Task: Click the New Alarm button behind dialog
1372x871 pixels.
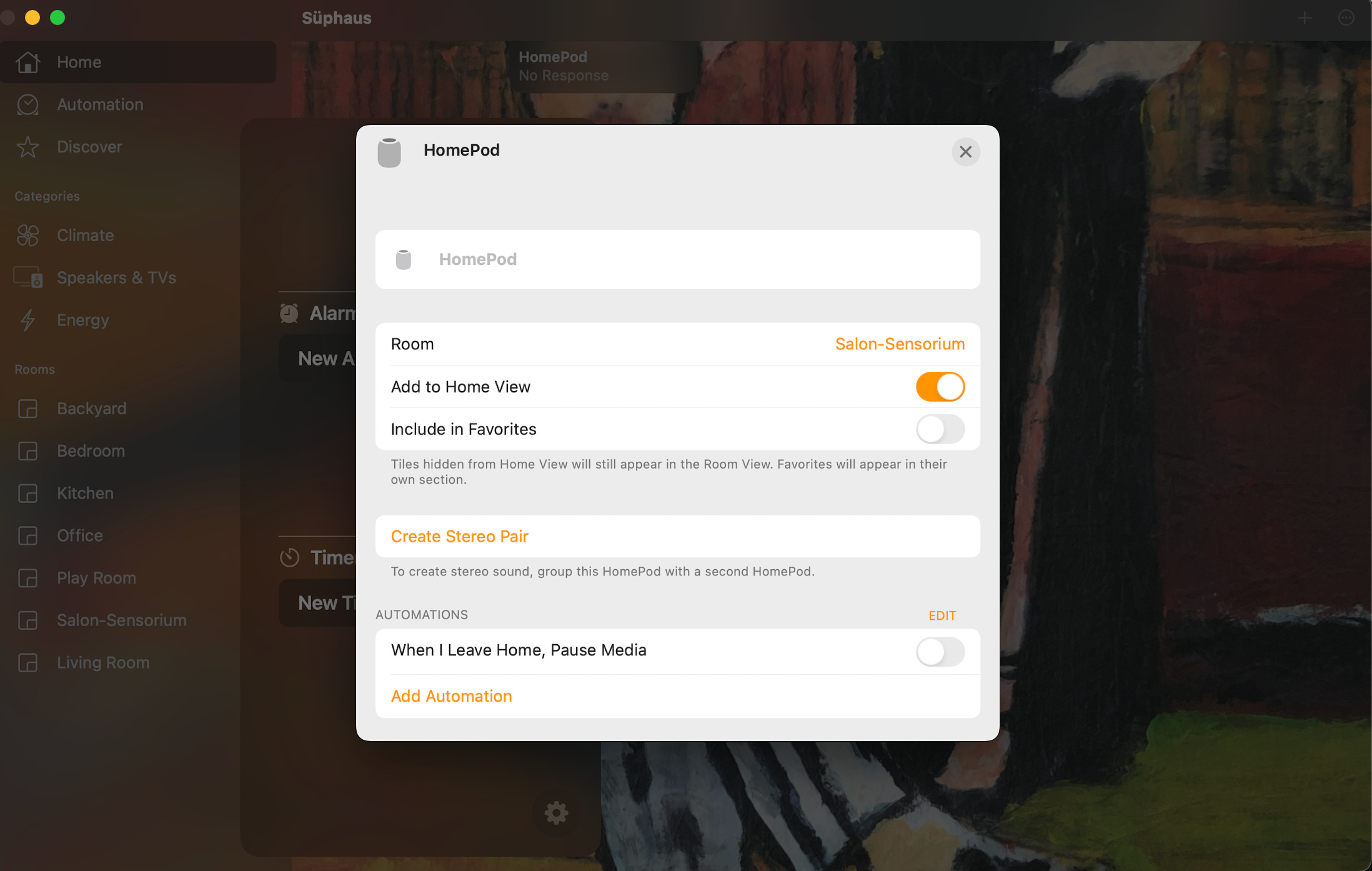Action: click(x=317, y=359)
